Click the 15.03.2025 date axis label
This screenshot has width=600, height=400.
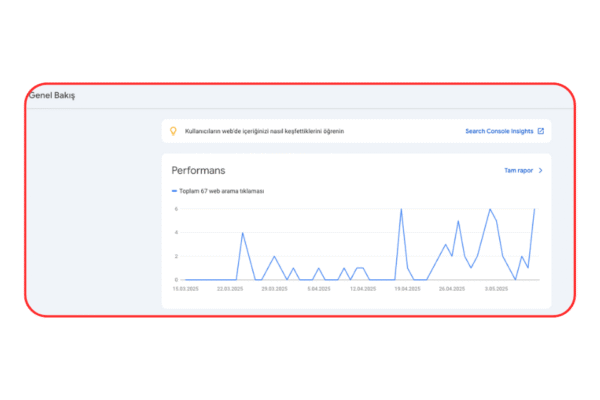click(x=187, y=288)
